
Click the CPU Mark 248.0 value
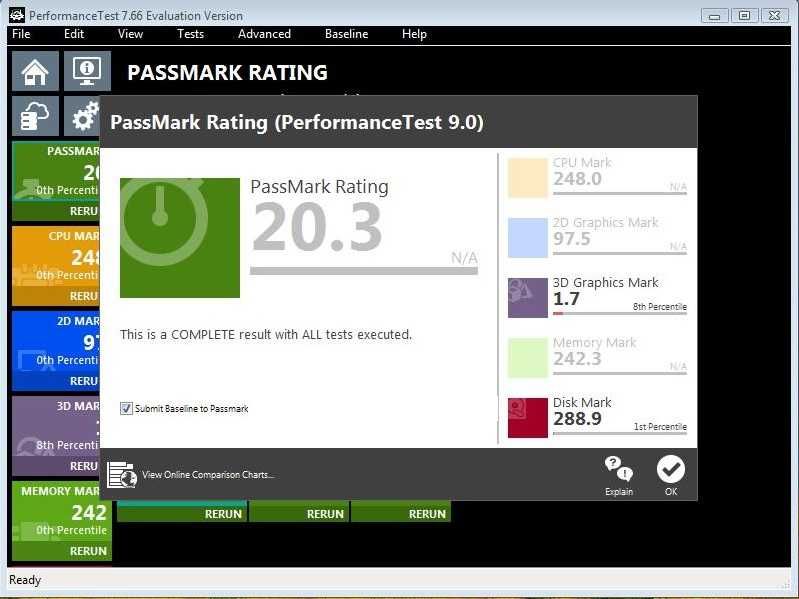[577, 179]
